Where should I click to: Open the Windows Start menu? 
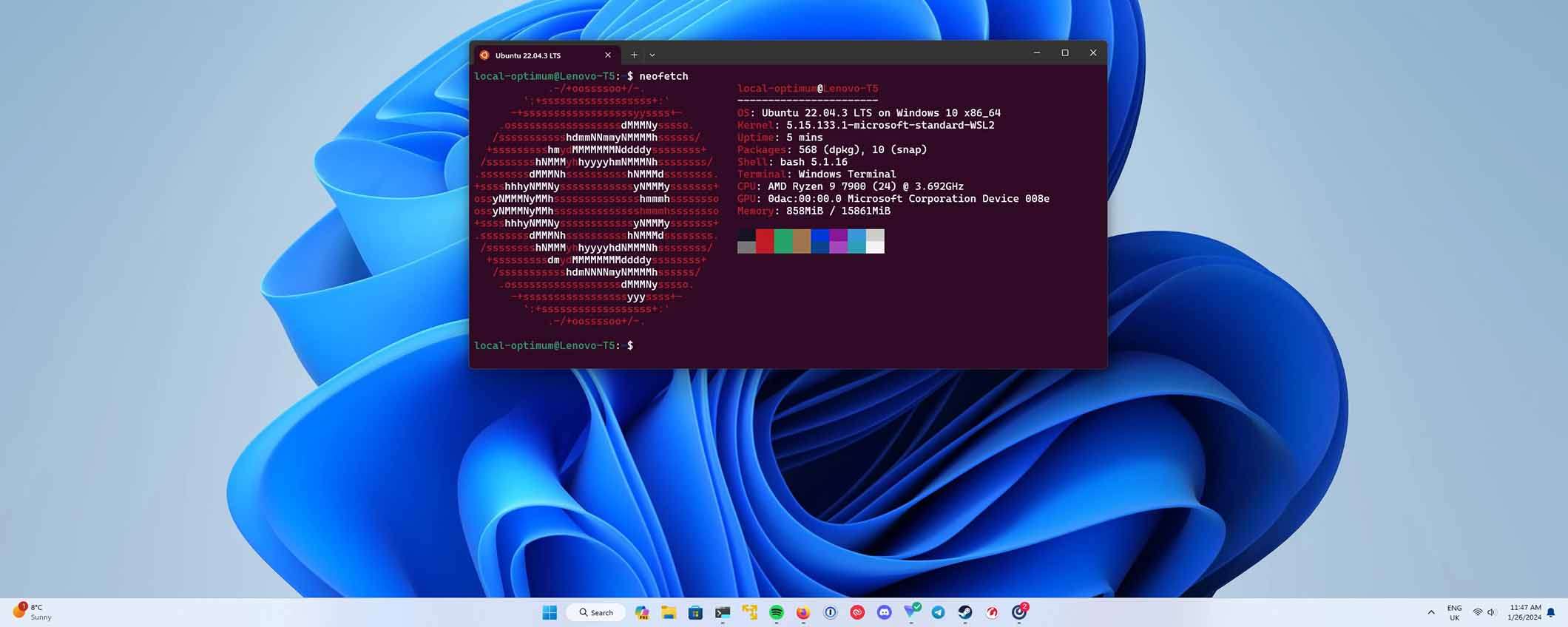point(550,612)
